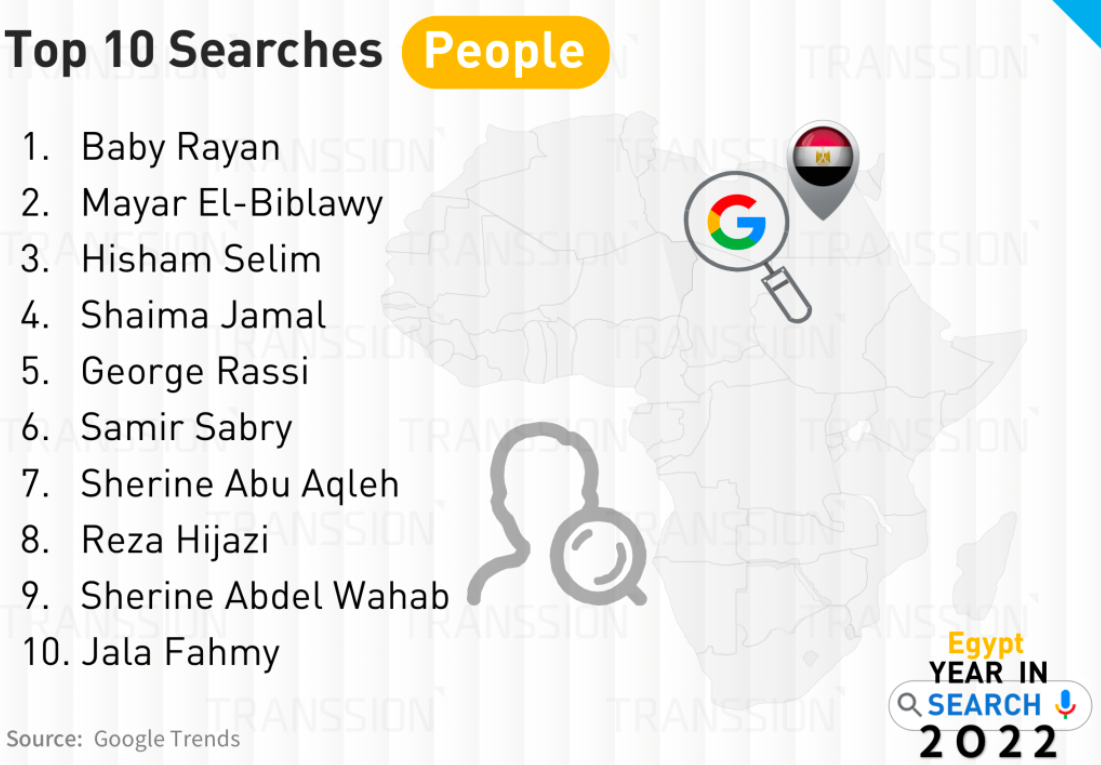
Task: Click Hisham Selim list item
Action: pyautogui.click(x=201, y=259)
